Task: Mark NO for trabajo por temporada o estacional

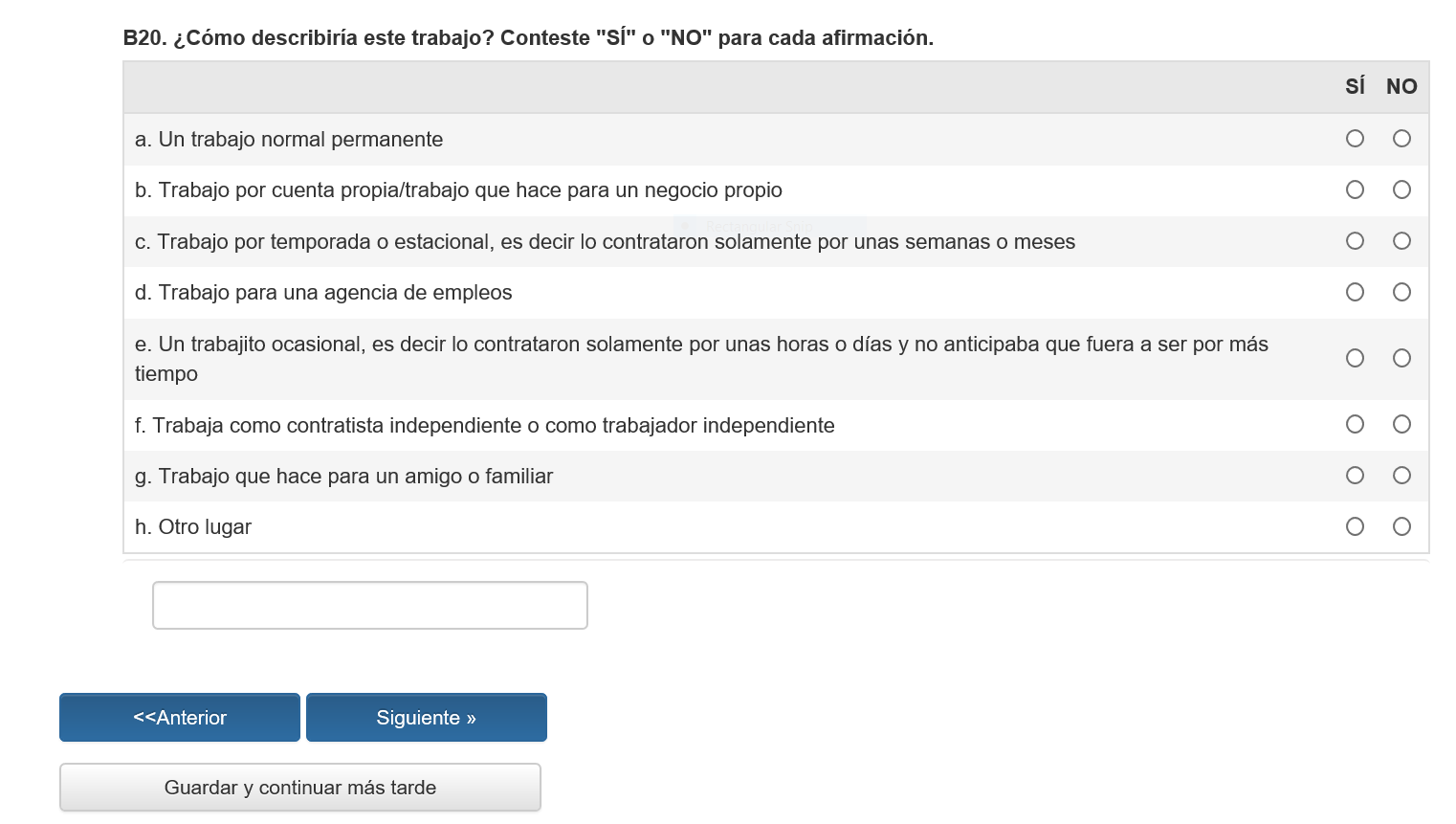Action: pyautogui.click(x=1401, y=241)
